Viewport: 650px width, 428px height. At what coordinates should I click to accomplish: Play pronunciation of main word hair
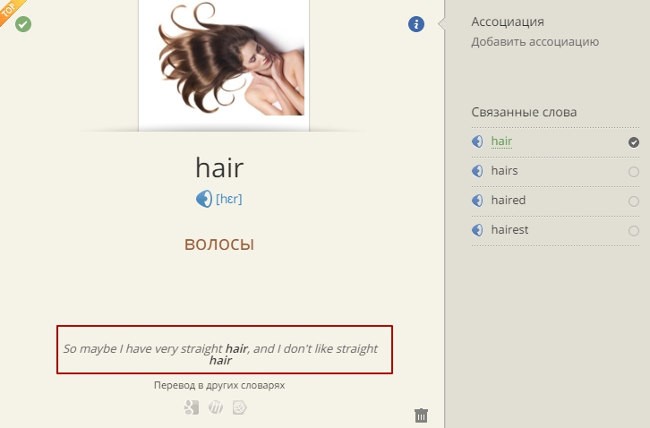click(x=204, y=199)
